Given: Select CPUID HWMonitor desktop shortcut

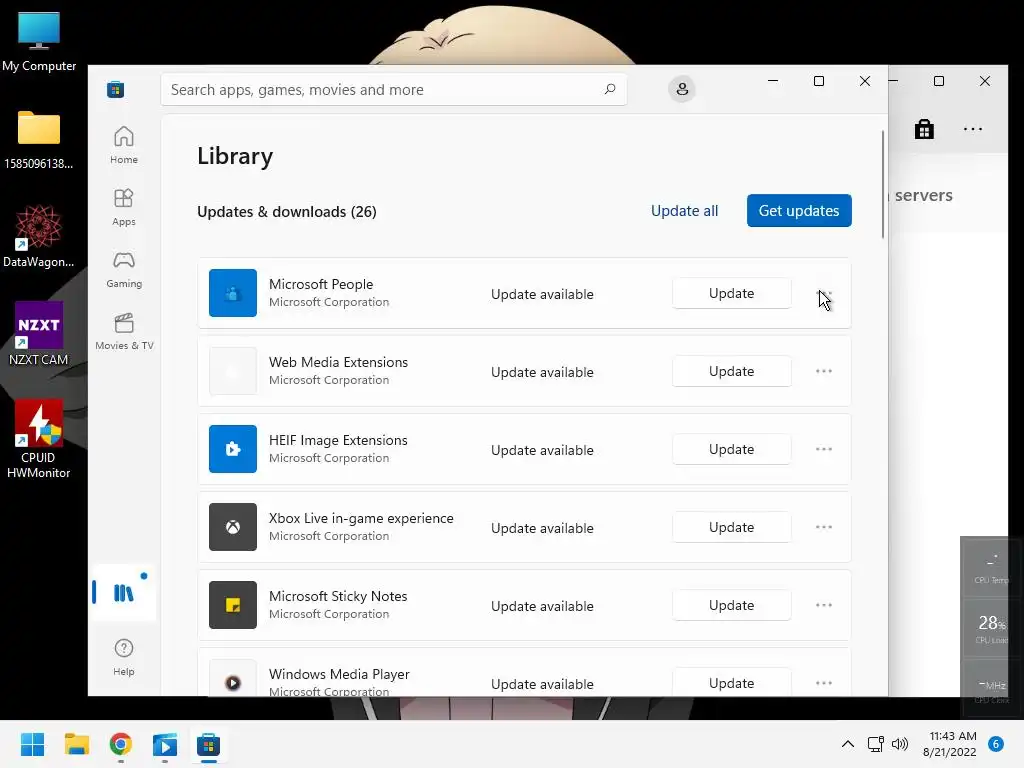Looking at the screenshot, I should tap(39, 439).
